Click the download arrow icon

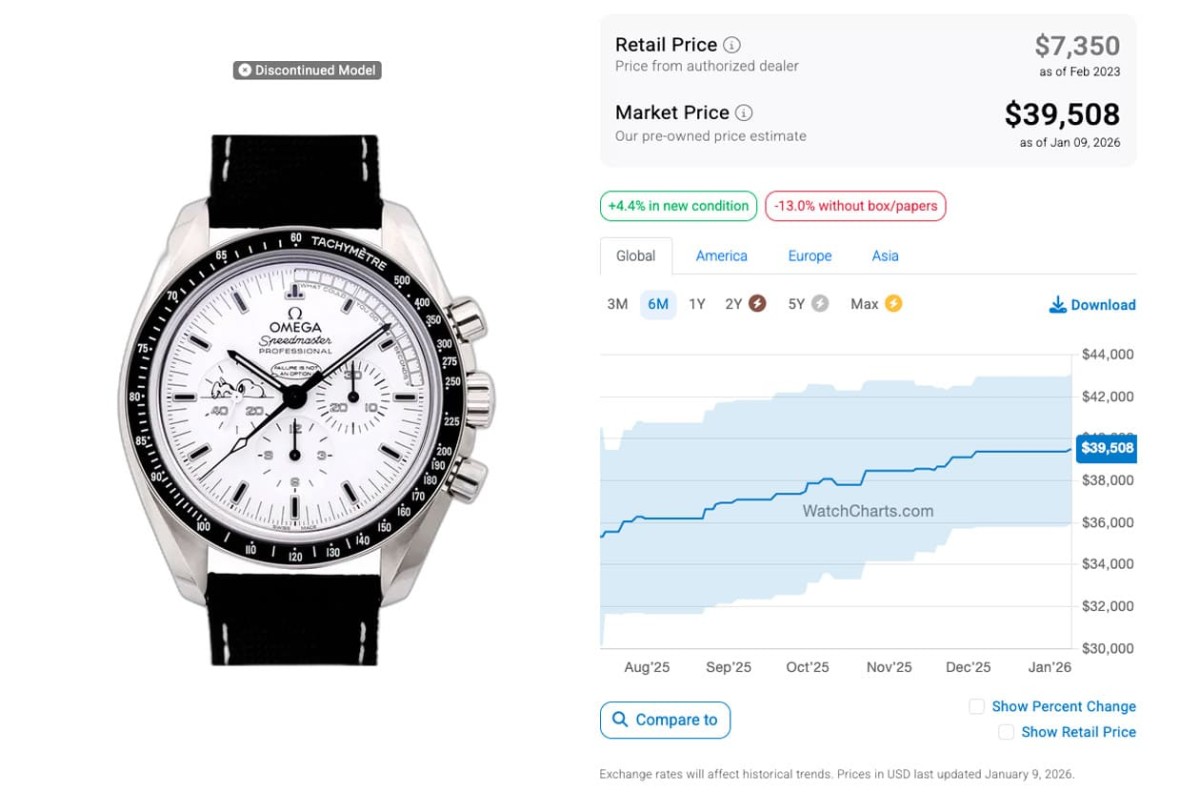coord(1057,305)
